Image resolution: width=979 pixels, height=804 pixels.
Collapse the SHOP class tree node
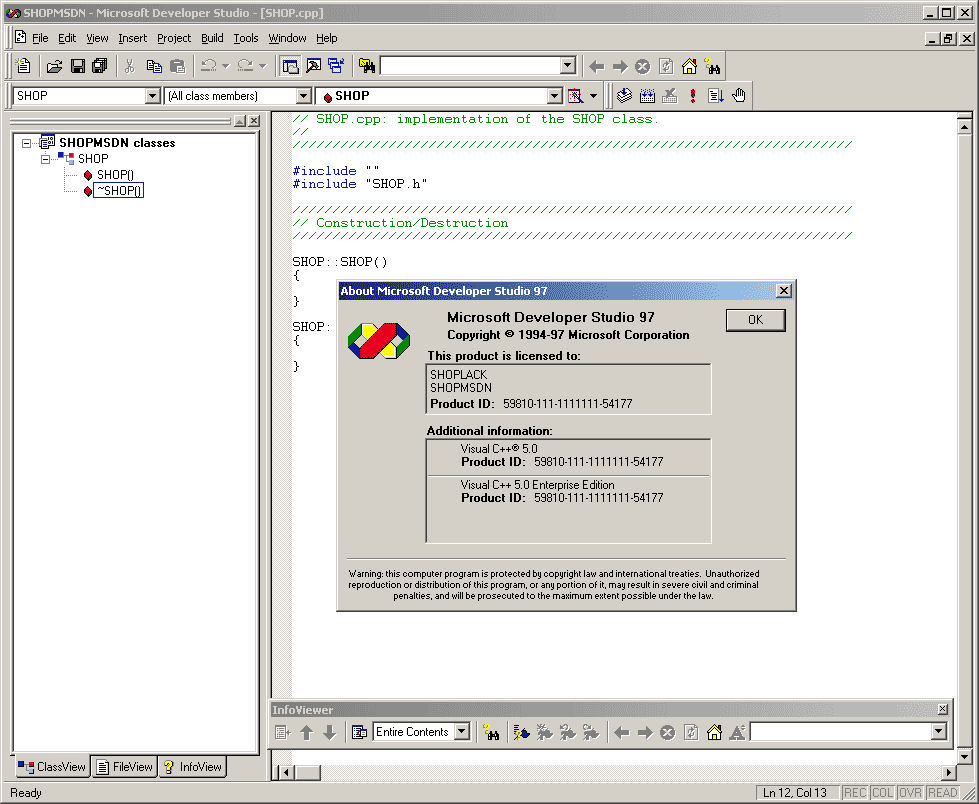tap(46, 159)
